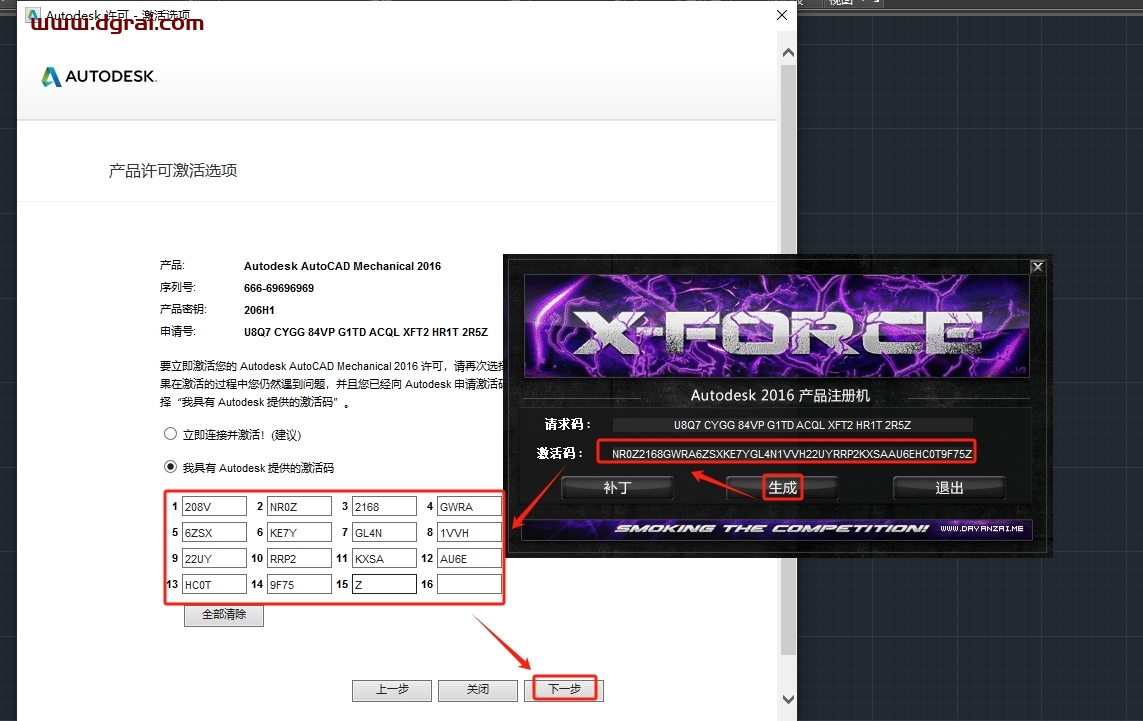Click the 视图 menu item
This screenshot has height=721, width=1143.
[x=842, y=4]
